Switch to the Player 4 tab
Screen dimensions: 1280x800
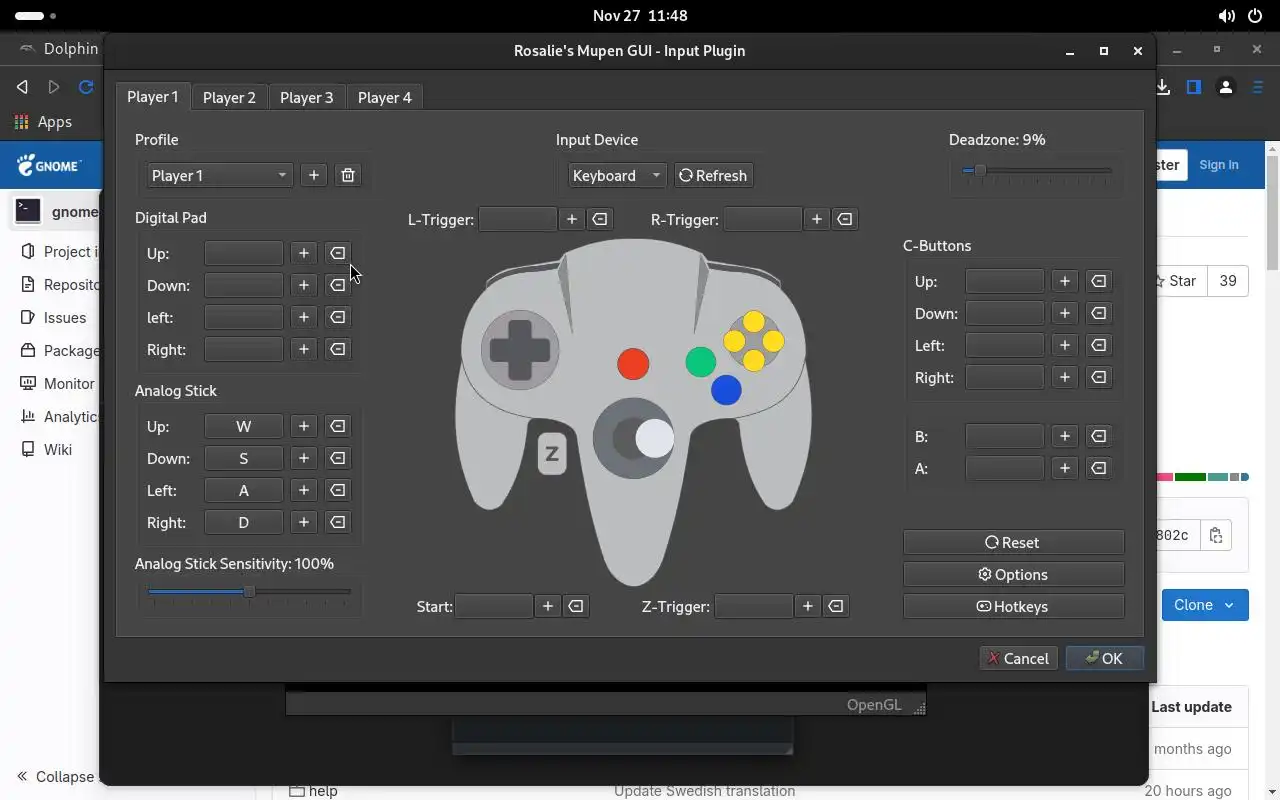click(384, 97)
